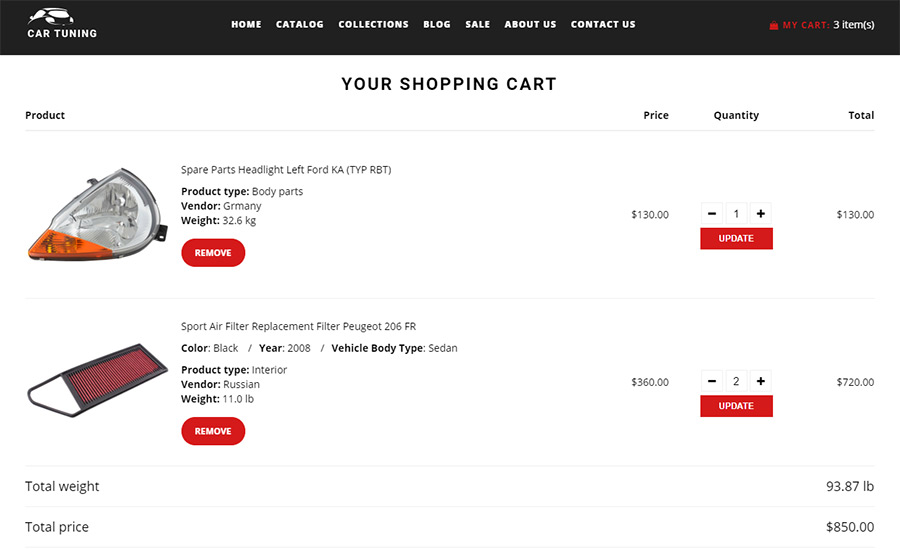The height and width of the screenshot is (549, 900).
Task: Click the red shopping cart icon
Action: (x=773, y=25)
